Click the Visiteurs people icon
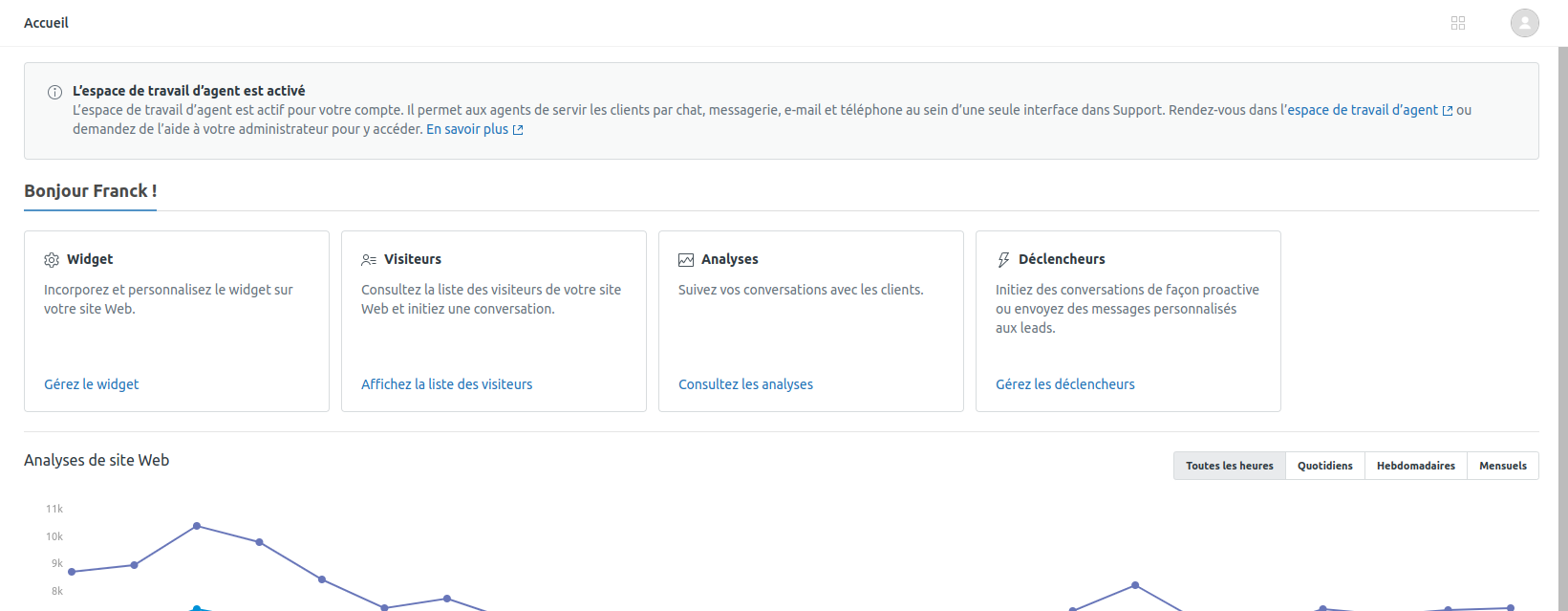Screen dimensions: 1568x611 tap(369, 260)
